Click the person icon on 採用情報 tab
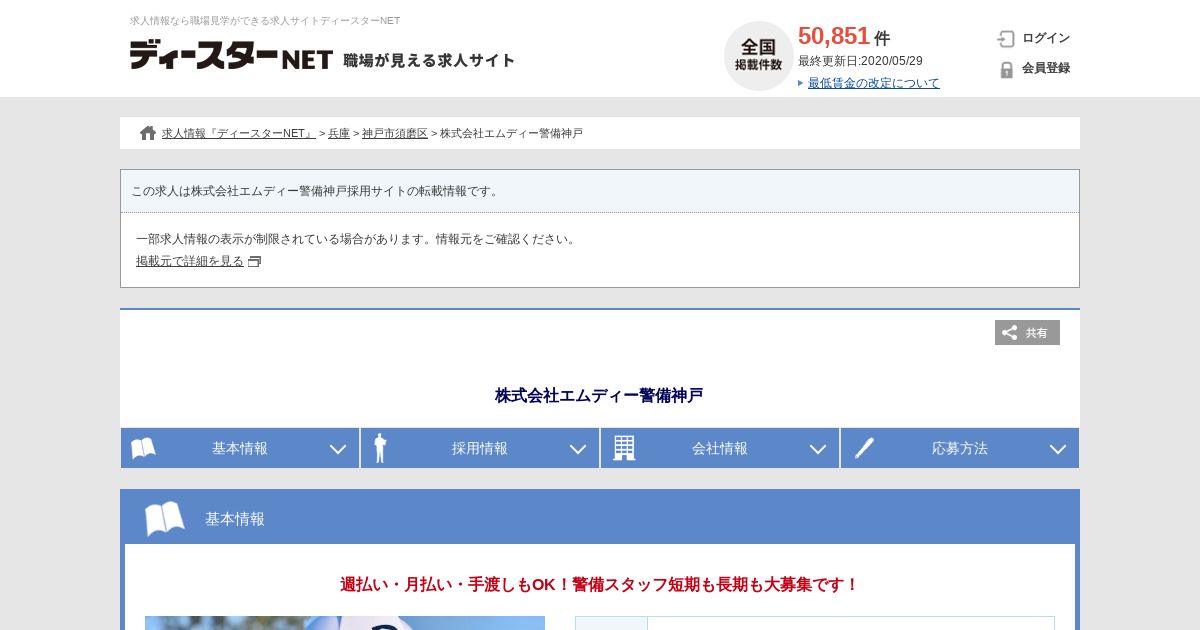Viewport: 1200px width, 630px height. coord(380,448)
